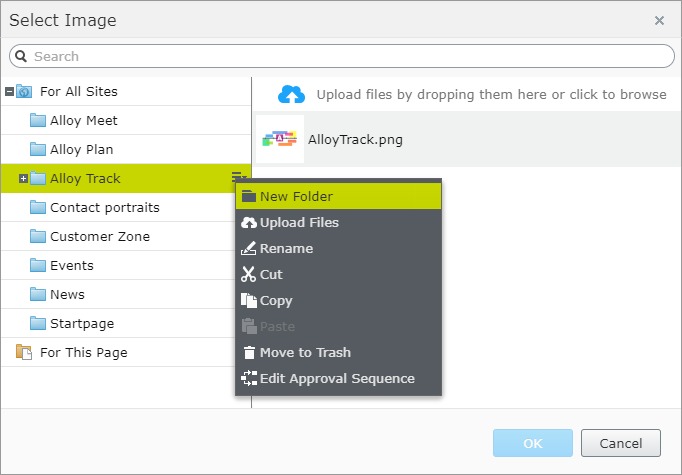Click the cloud upload icon in file pane
This screenshot has height=475, width=682.
(290, 94)
